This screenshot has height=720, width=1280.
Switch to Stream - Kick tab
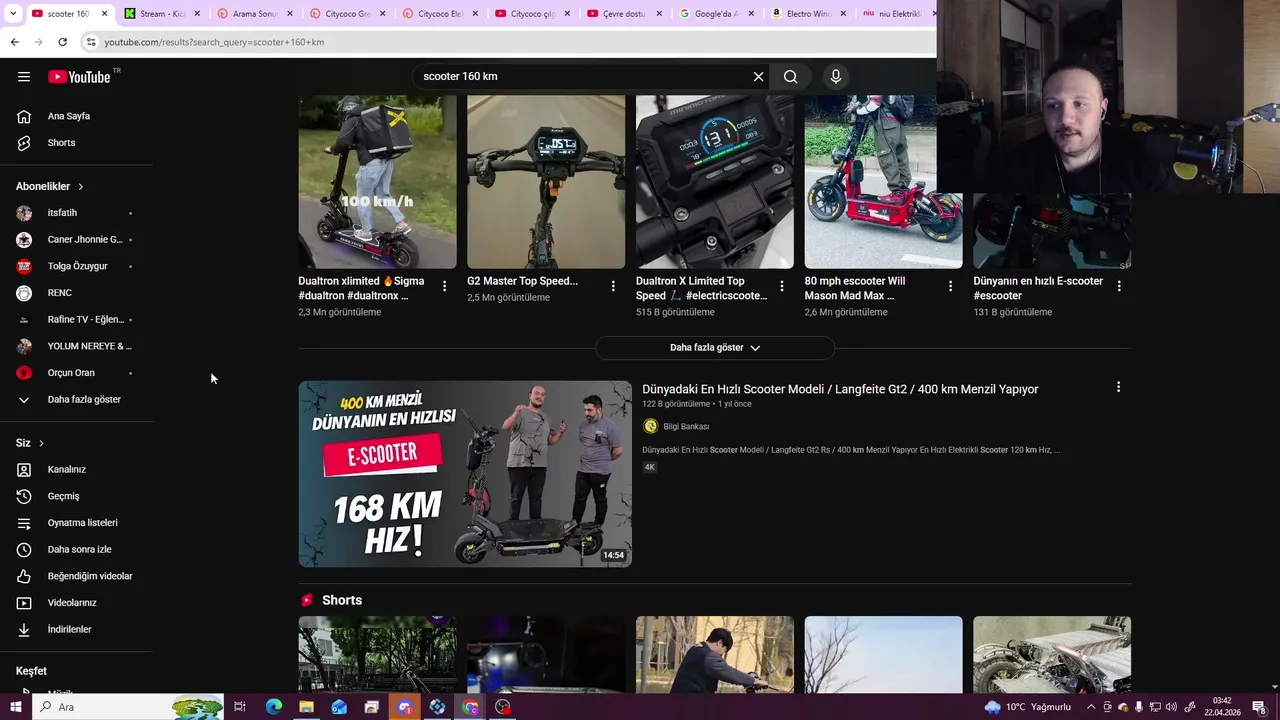coord(163,14)
